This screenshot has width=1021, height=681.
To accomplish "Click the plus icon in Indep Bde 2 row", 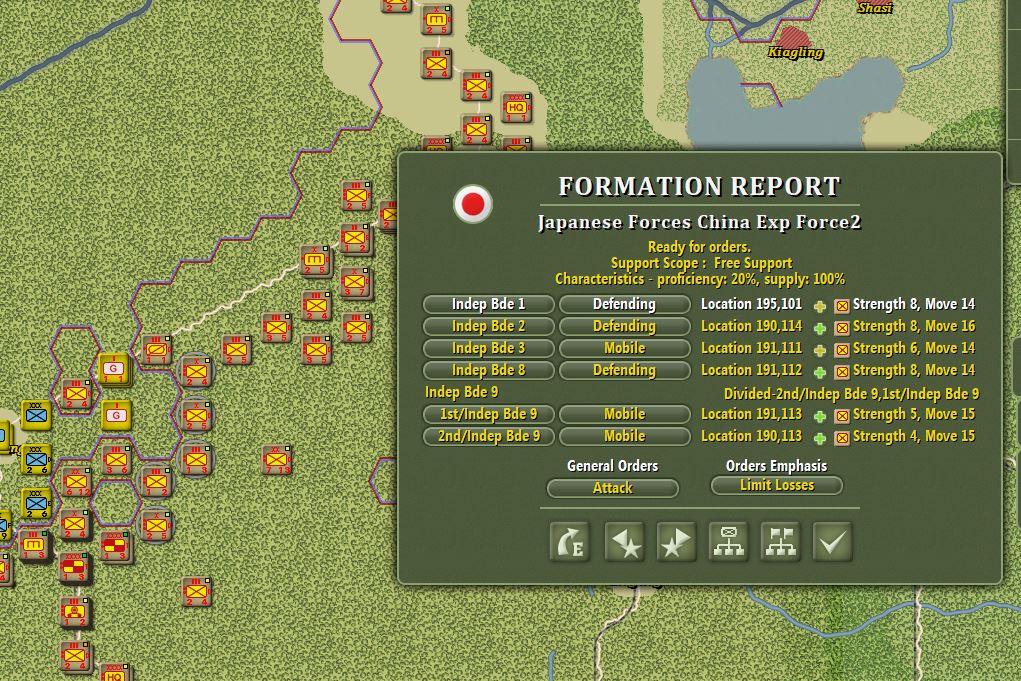I will coord(820,327).
